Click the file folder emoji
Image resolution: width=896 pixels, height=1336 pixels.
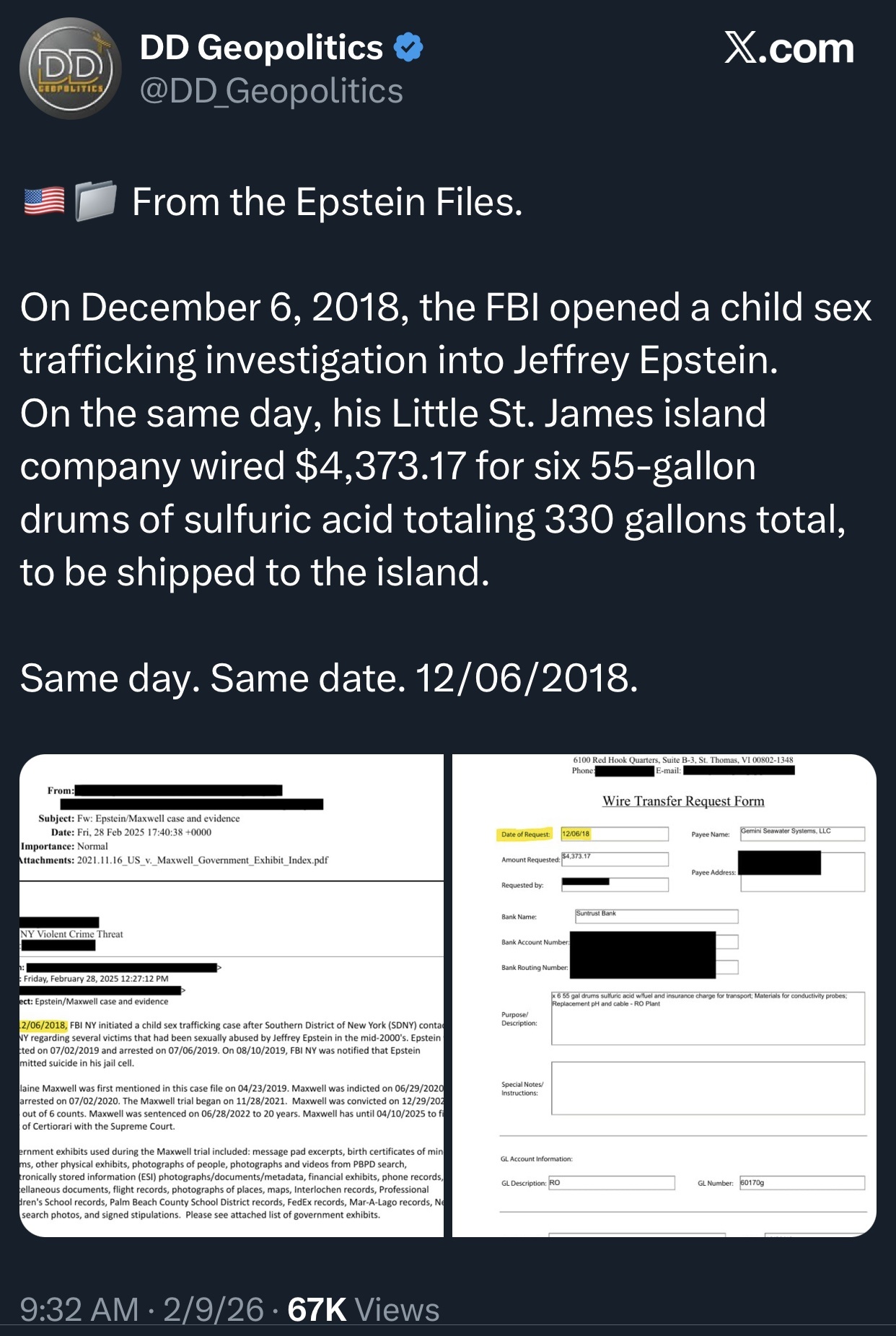[x=96, y=201]
